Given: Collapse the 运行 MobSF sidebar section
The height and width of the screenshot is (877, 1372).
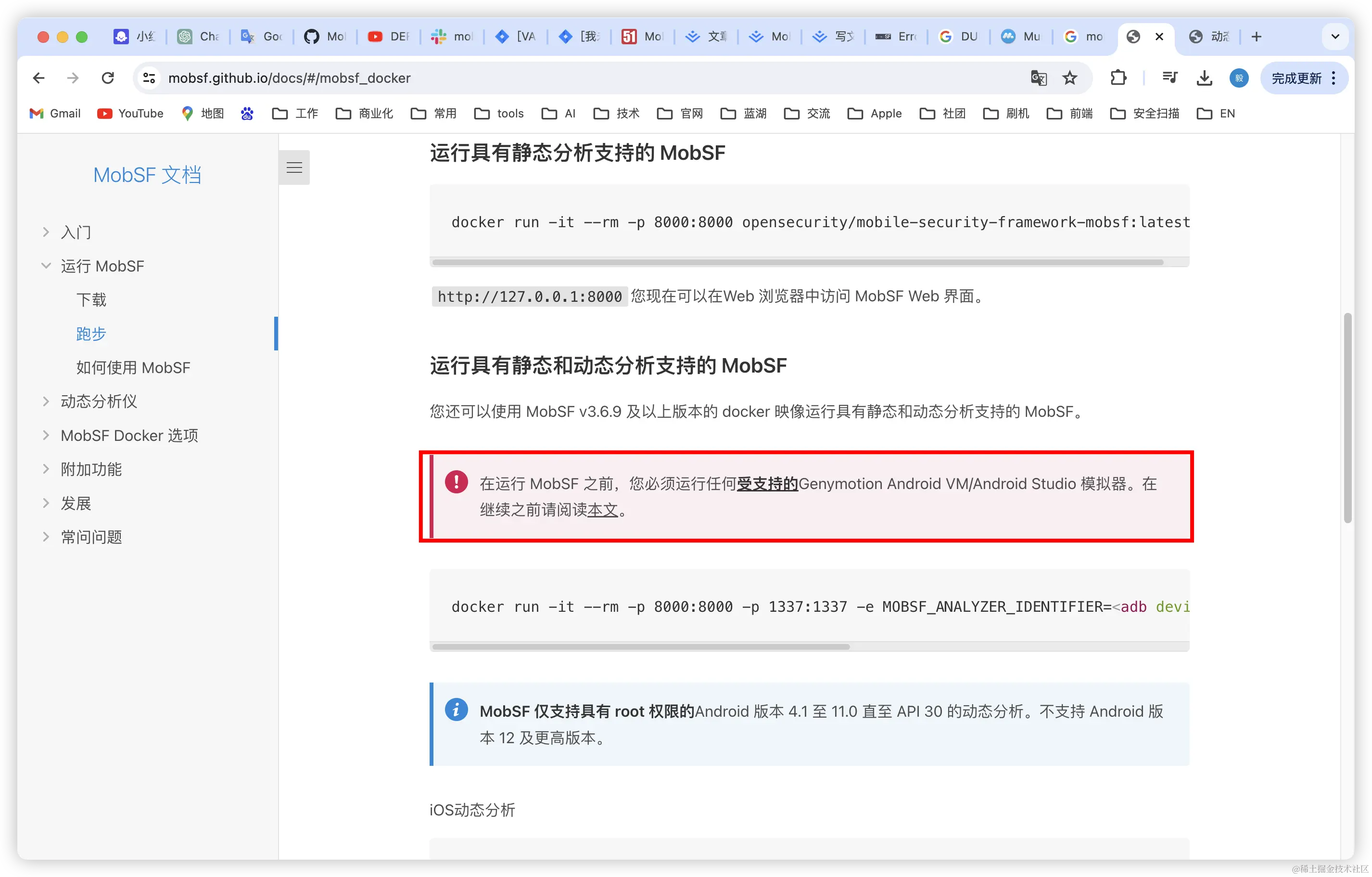Looking at the screenshot, I should (102, 266).
